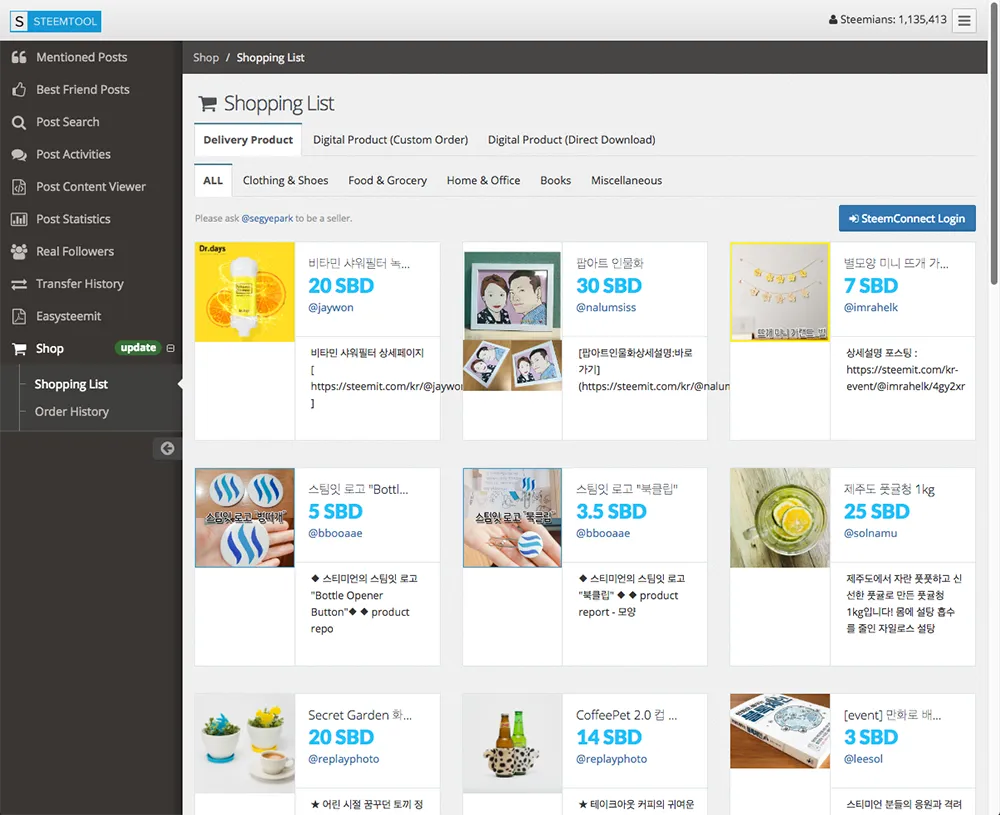1000x815 pixels.
Task: Open the Jeju green citrus syrup thumbnail
Action: click(779, 518)
